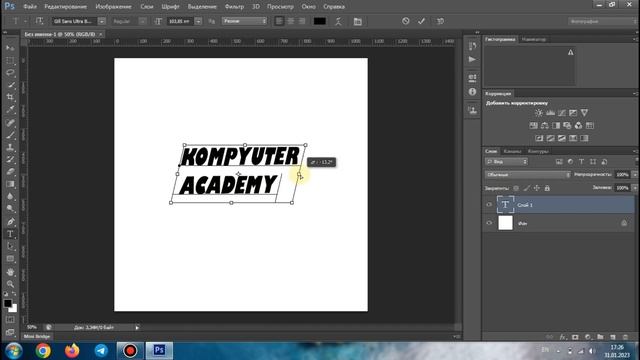This screenshot has width=640, height=360.
Task: Delete layer trash button
Action: [x=625, y=337]
